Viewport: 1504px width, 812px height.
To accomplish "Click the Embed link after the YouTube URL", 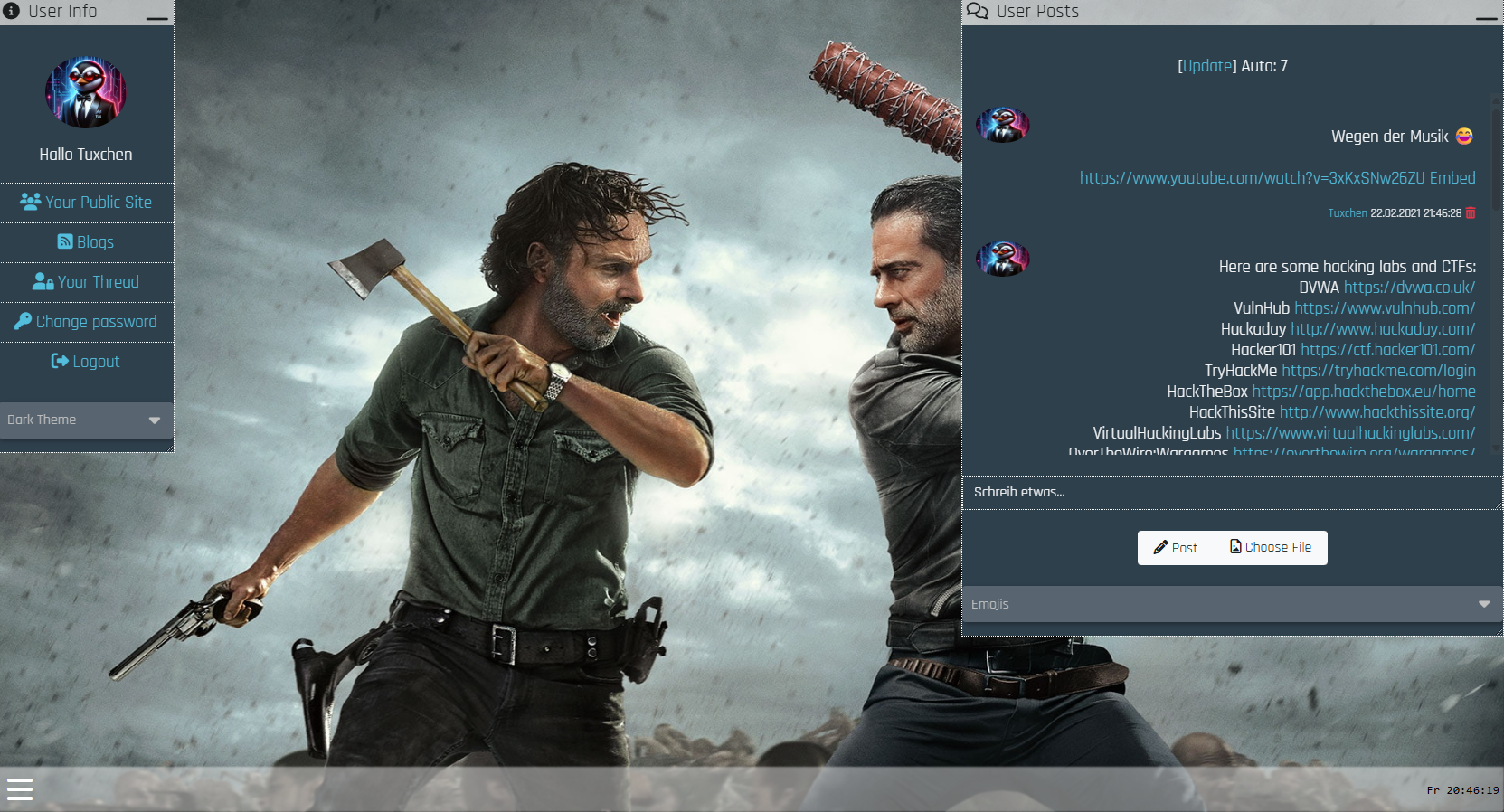I will (x=1452, y=178).
